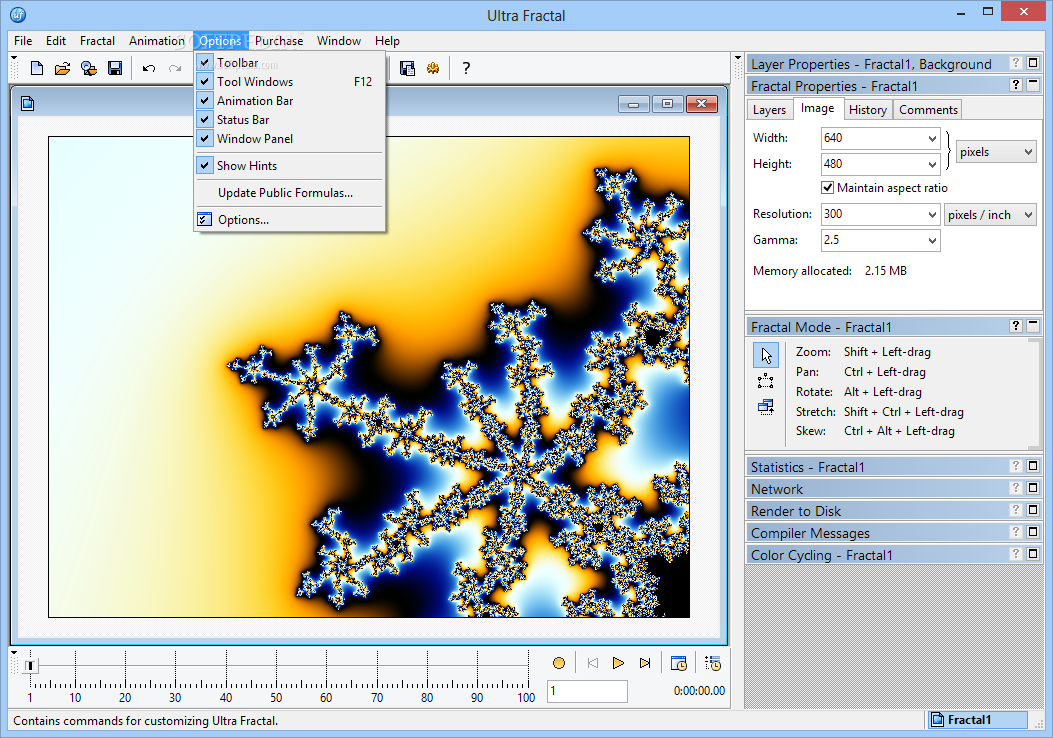
Task: Disable Show Hints option
Action: [289, 165]
